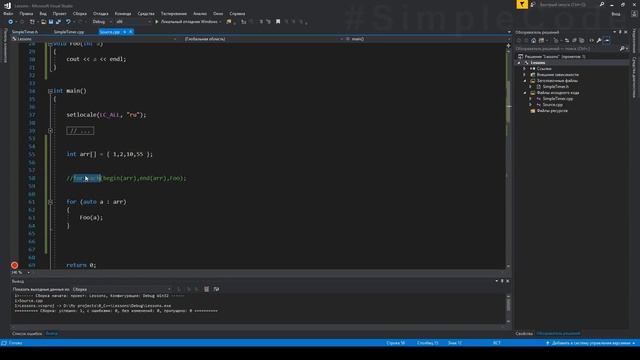Clear all output with the Output panel icon
This screenshot has height=360, width=640.
[207, 289]
